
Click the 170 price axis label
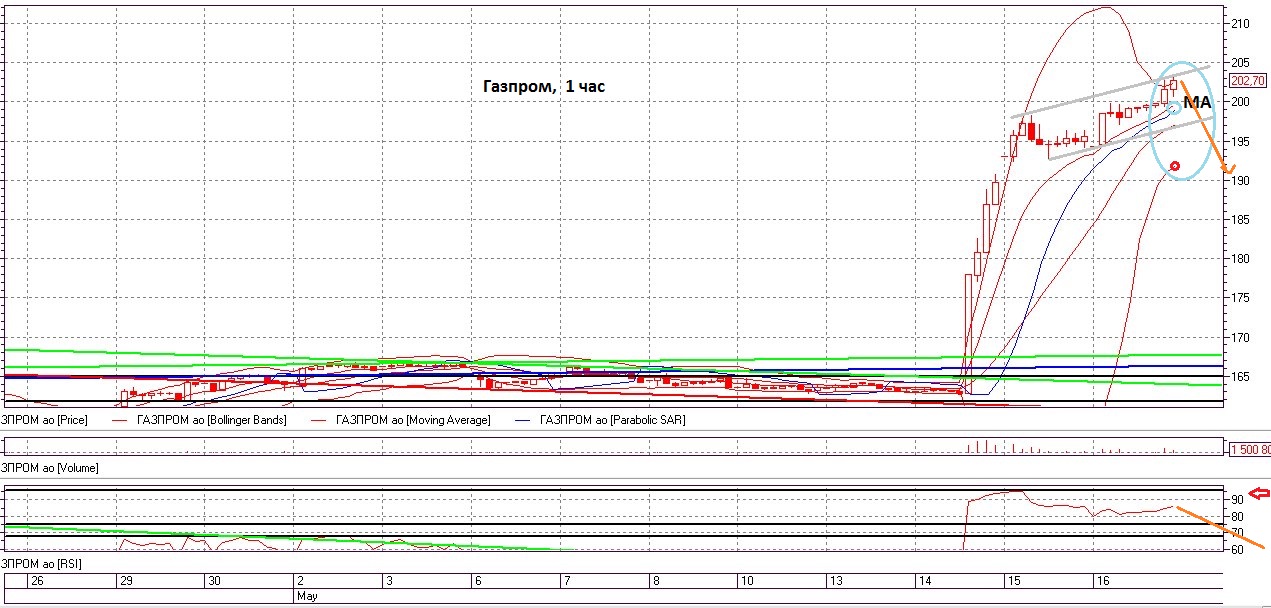pos(1241,338)
